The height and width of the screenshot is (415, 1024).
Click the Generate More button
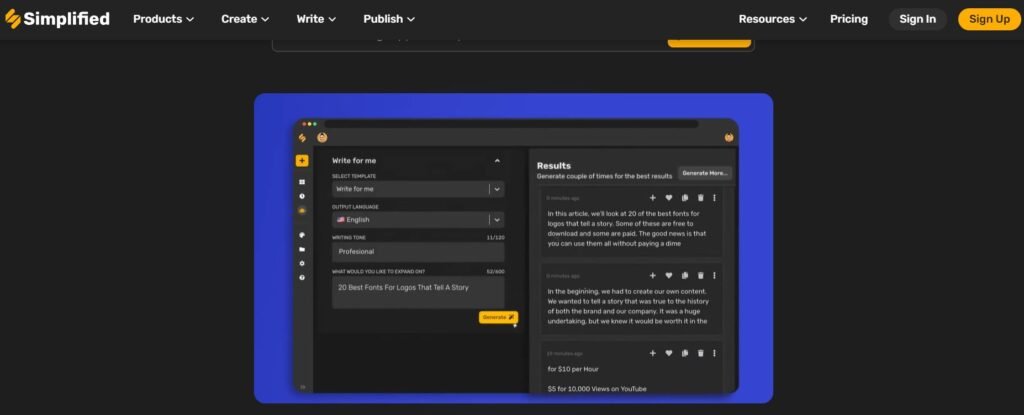705,173
